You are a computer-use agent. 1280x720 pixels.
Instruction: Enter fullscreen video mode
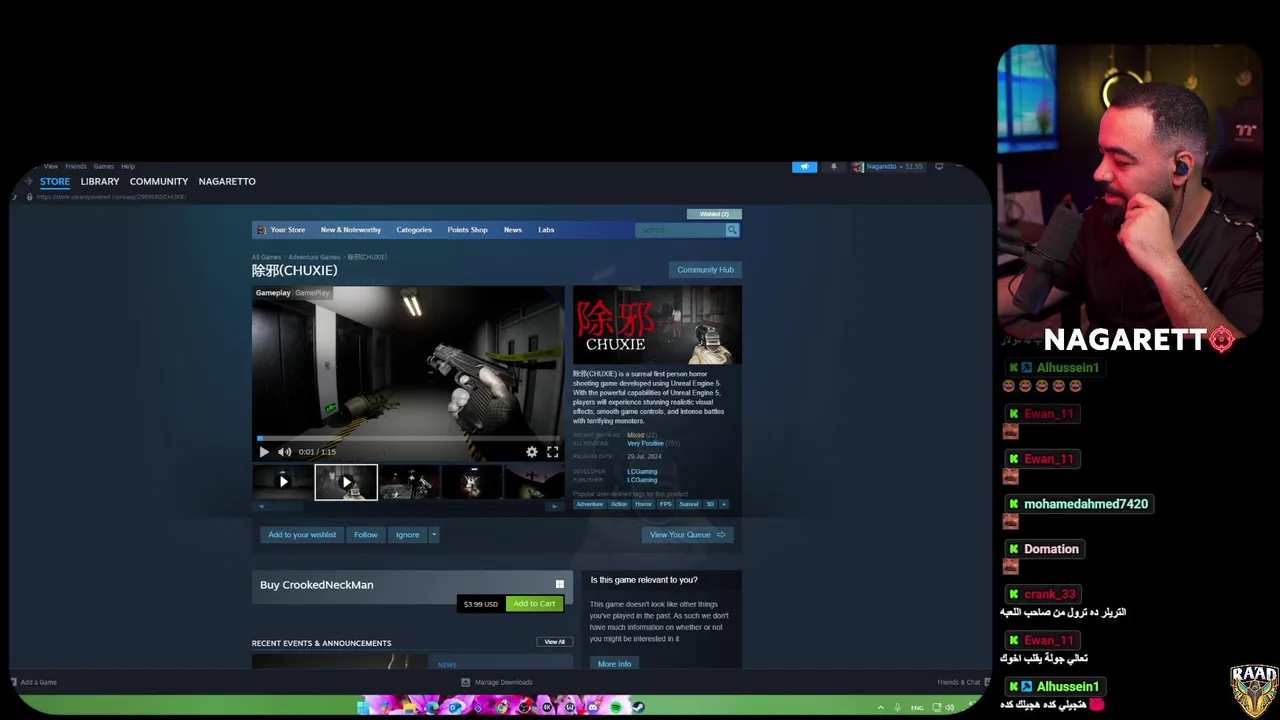pos(552,452)
